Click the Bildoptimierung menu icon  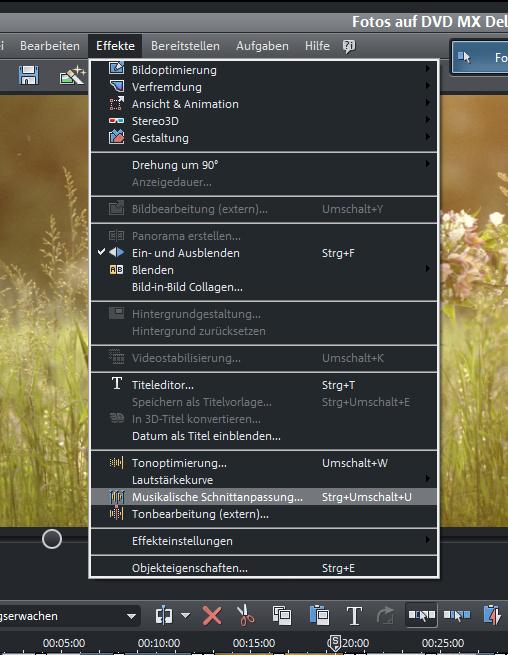116,68
